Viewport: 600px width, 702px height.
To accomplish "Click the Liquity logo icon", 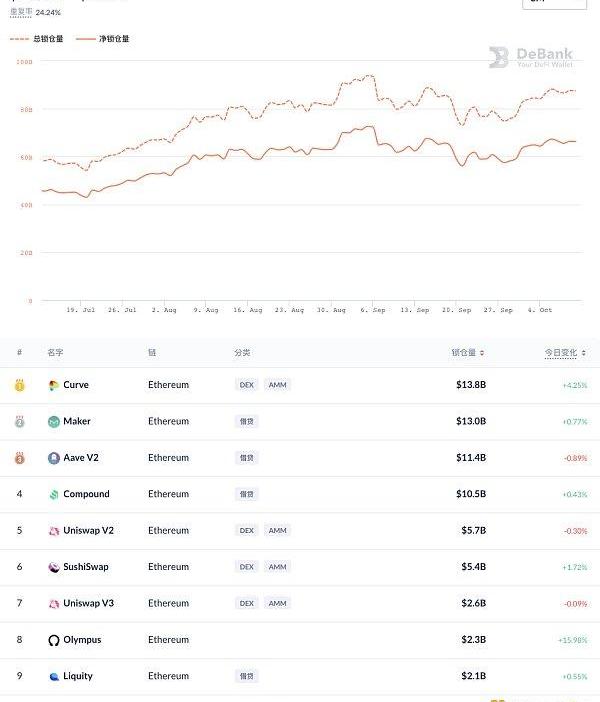I will [54, 676].
